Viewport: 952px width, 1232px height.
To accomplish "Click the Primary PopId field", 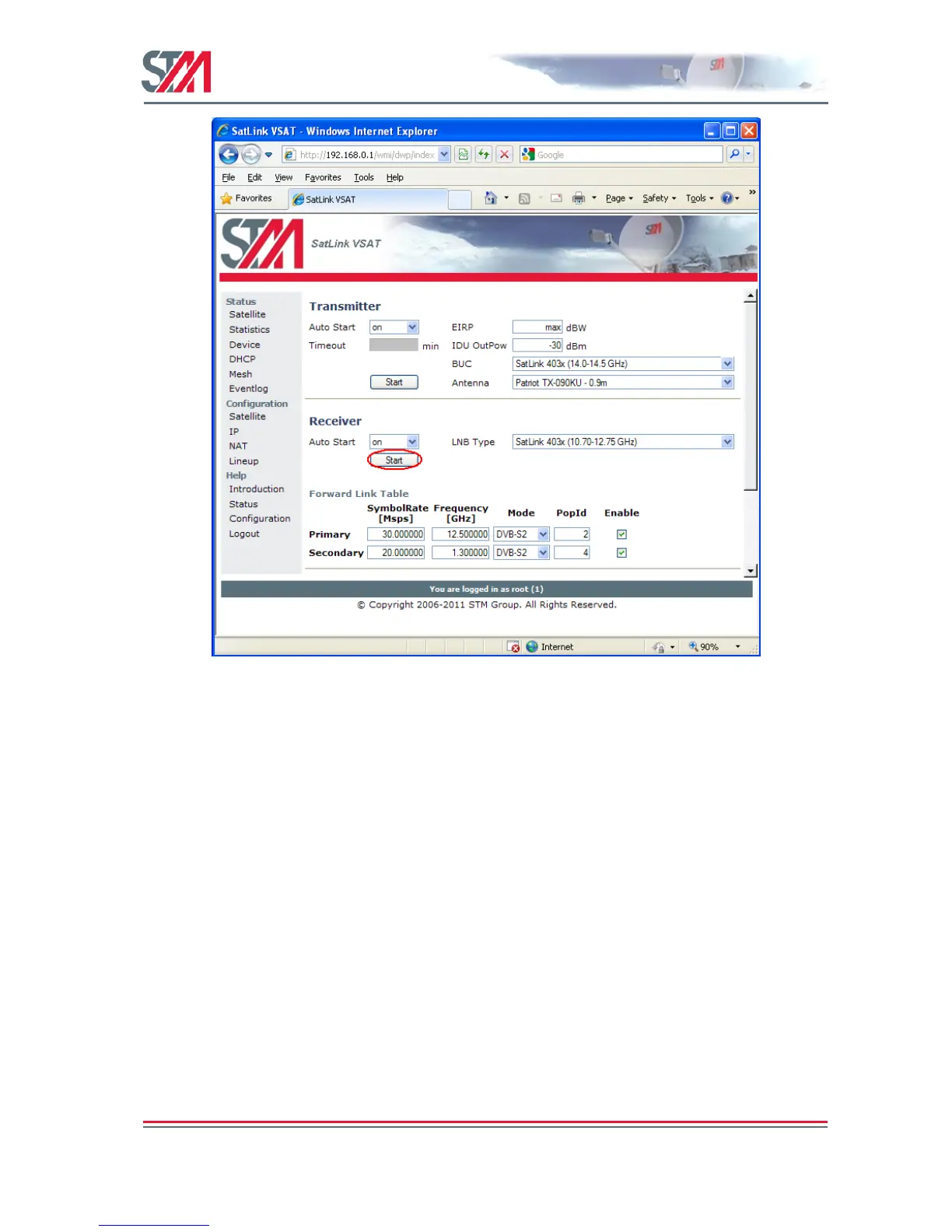I will pyautogui.click(x=572, y=534).
